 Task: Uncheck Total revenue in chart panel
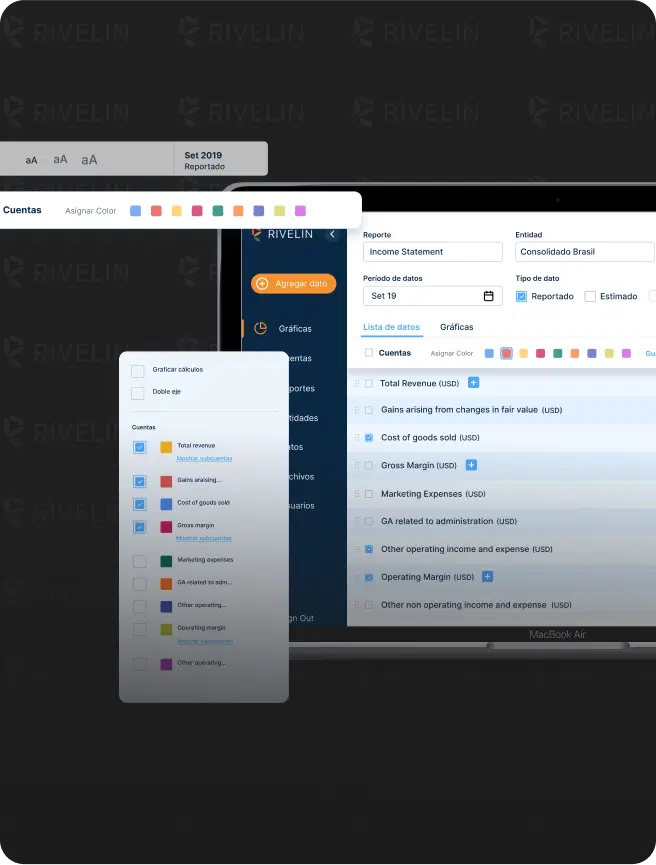pos(140,447)
